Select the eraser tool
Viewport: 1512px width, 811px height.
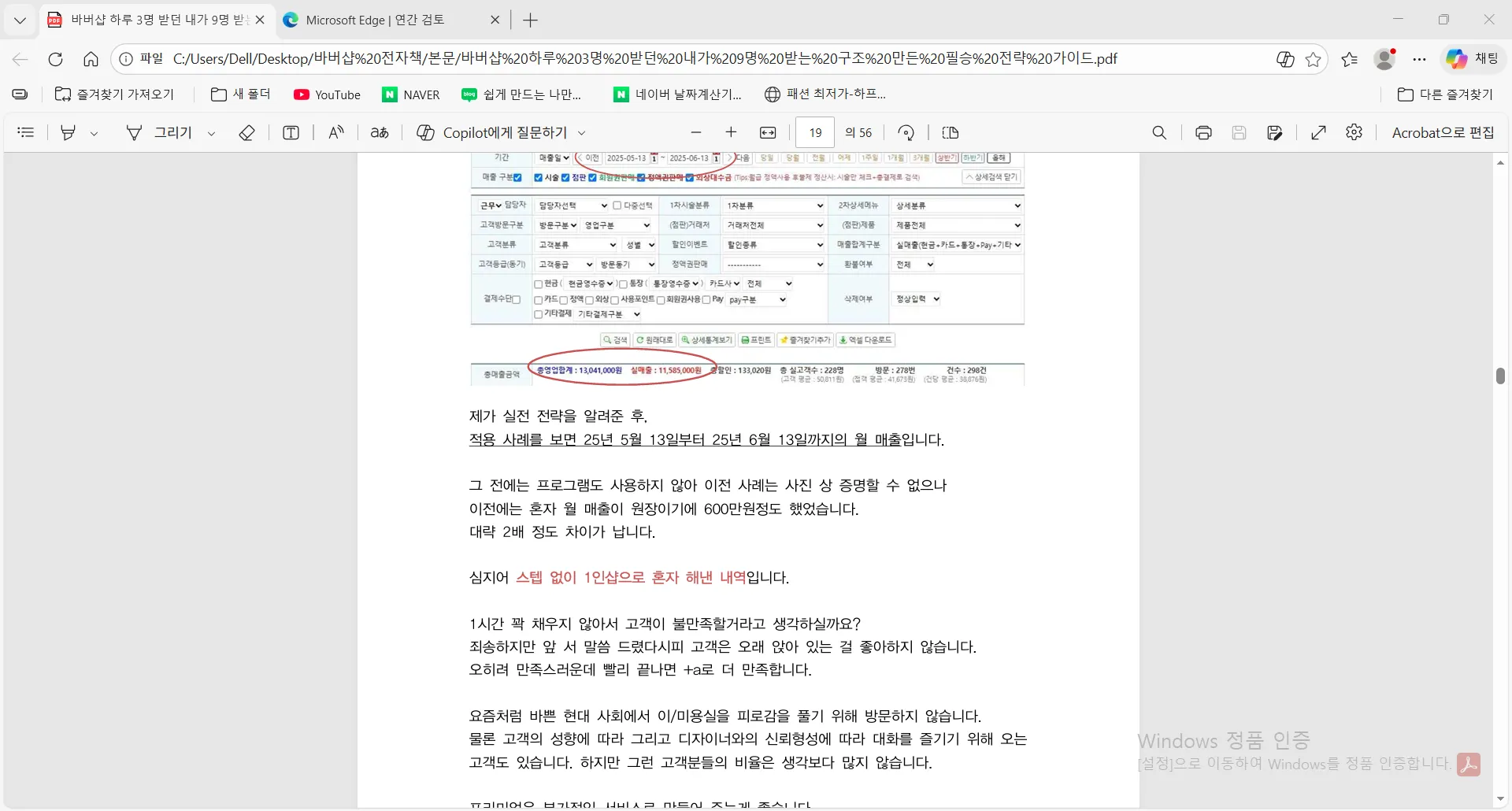[247, 132]
